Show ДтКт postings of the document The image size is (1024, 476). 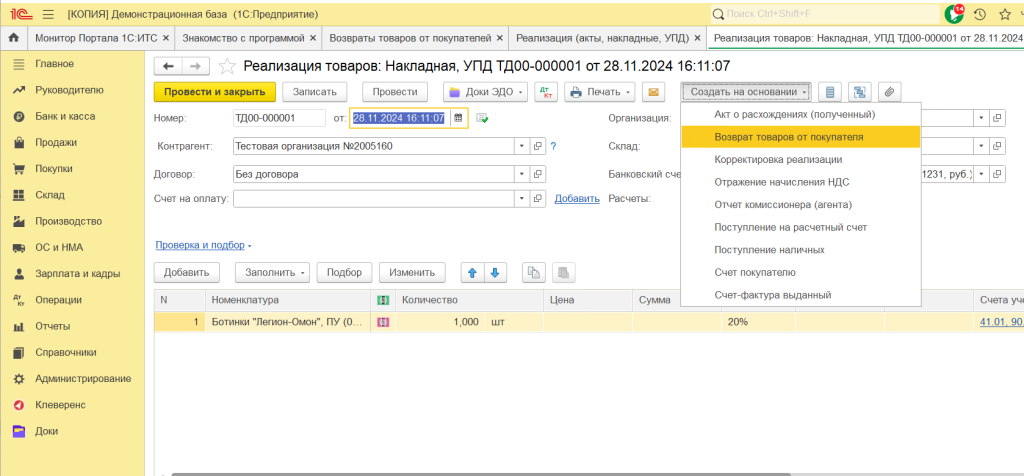(546, 92)
